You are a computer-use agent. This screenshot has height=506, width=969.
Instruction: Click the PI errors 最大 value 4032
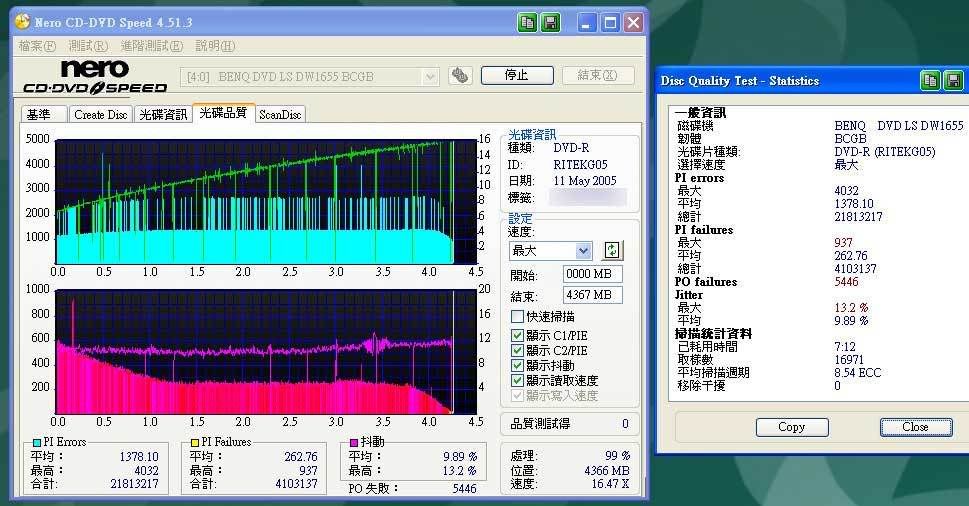tap(846, 191)
